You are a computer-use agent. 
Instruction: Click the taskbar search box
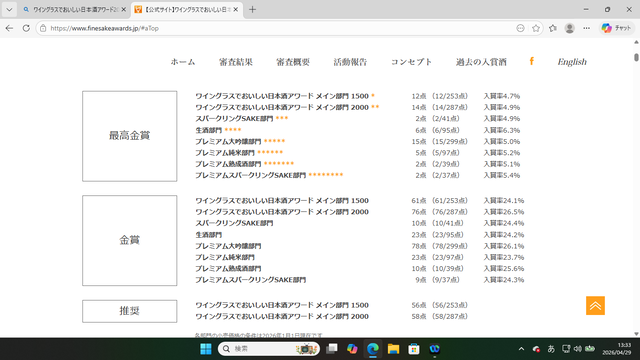click(269, 349)
